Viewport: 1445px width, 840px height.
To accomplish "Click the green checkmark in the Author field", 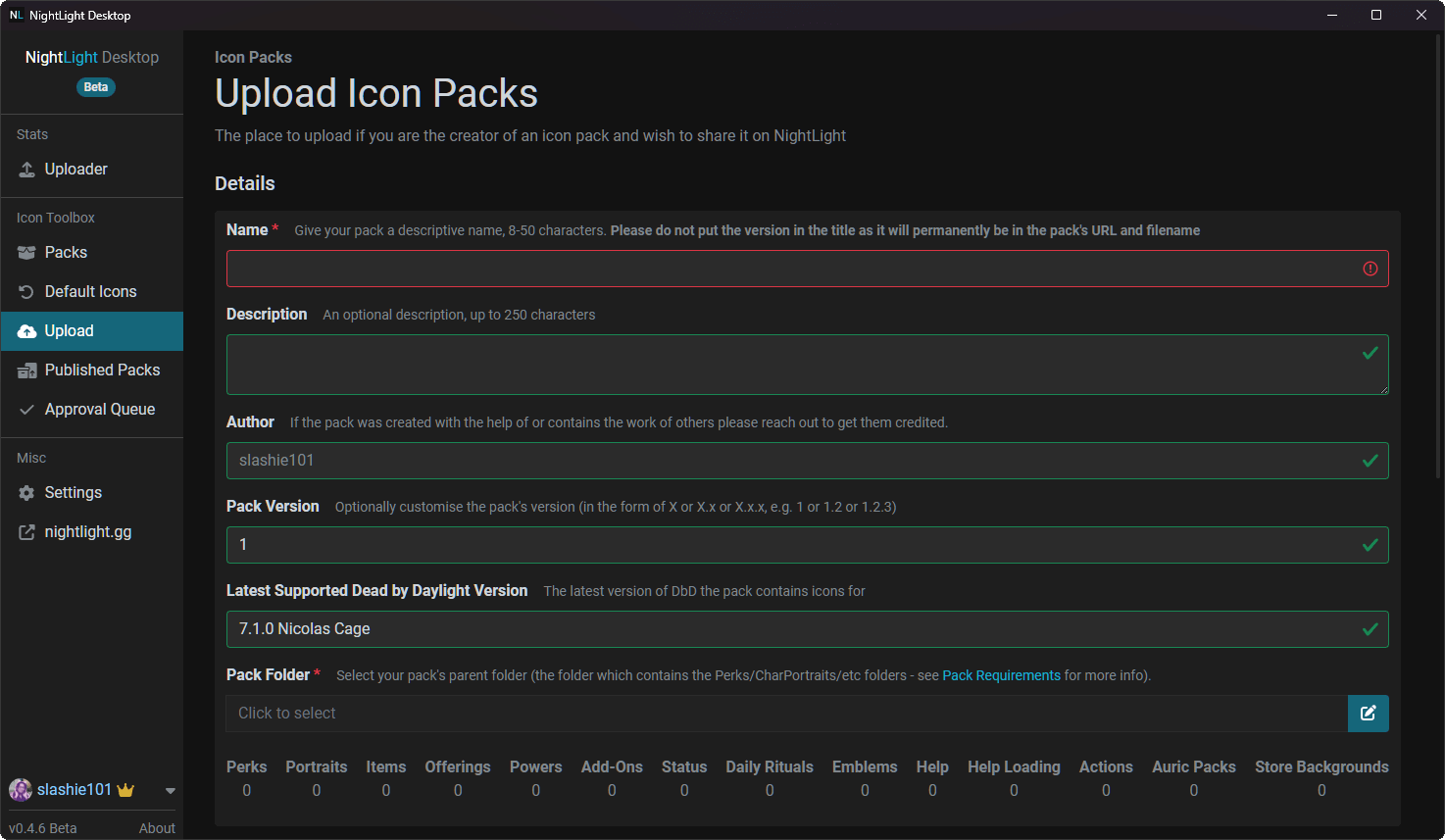I will (x=1370, y=460).
